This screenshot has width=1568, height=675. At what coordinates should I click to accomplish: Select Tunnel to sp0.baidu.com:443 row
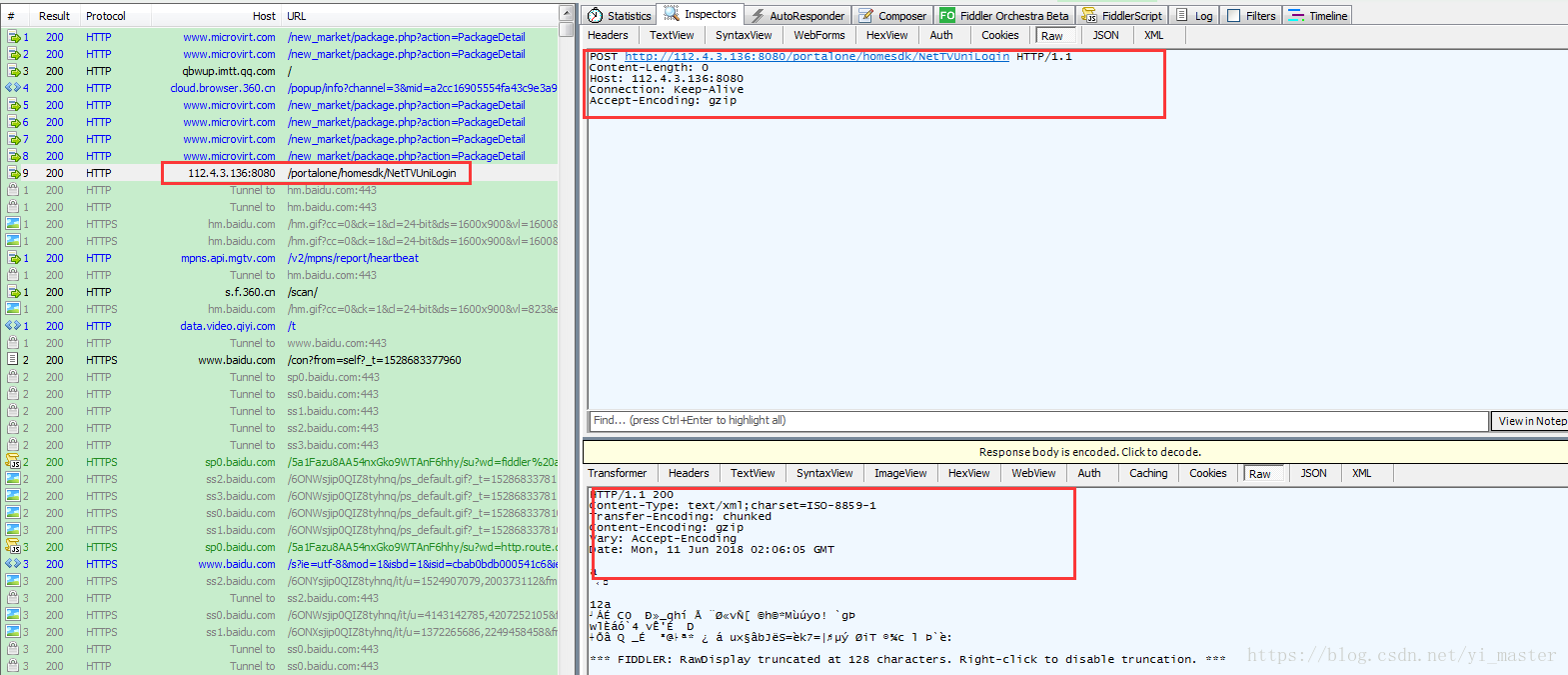click(x=280, y=377)
